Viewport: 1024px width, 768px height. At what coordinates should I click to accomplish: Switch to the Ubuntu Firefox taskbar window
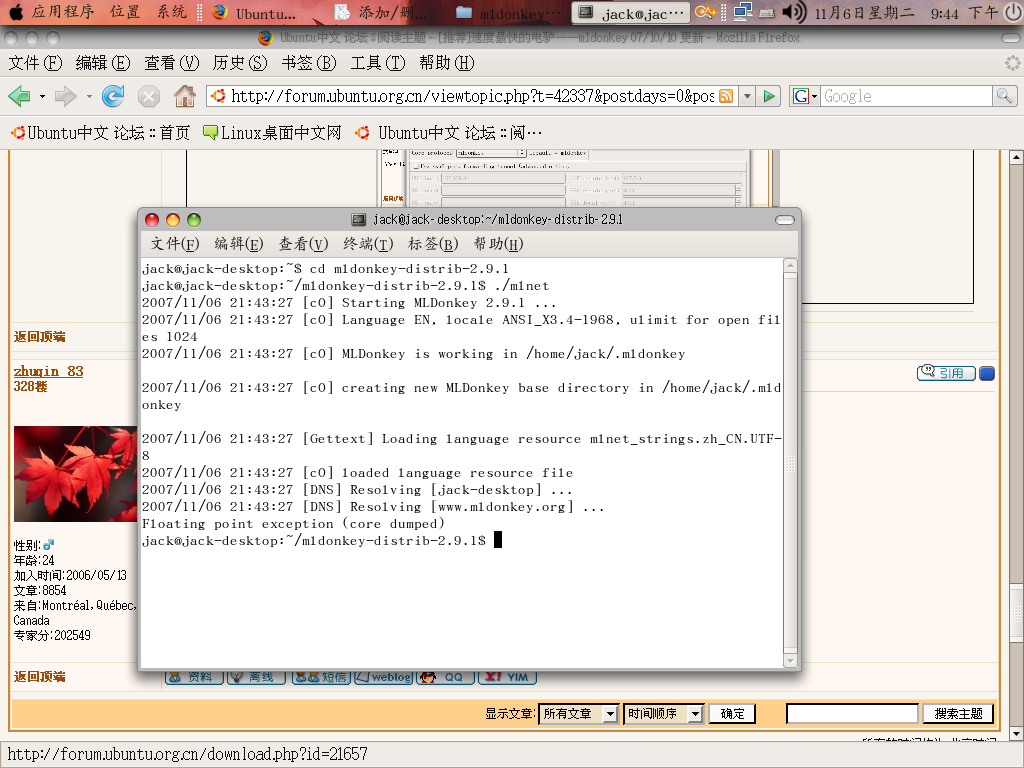coord(255,12)
